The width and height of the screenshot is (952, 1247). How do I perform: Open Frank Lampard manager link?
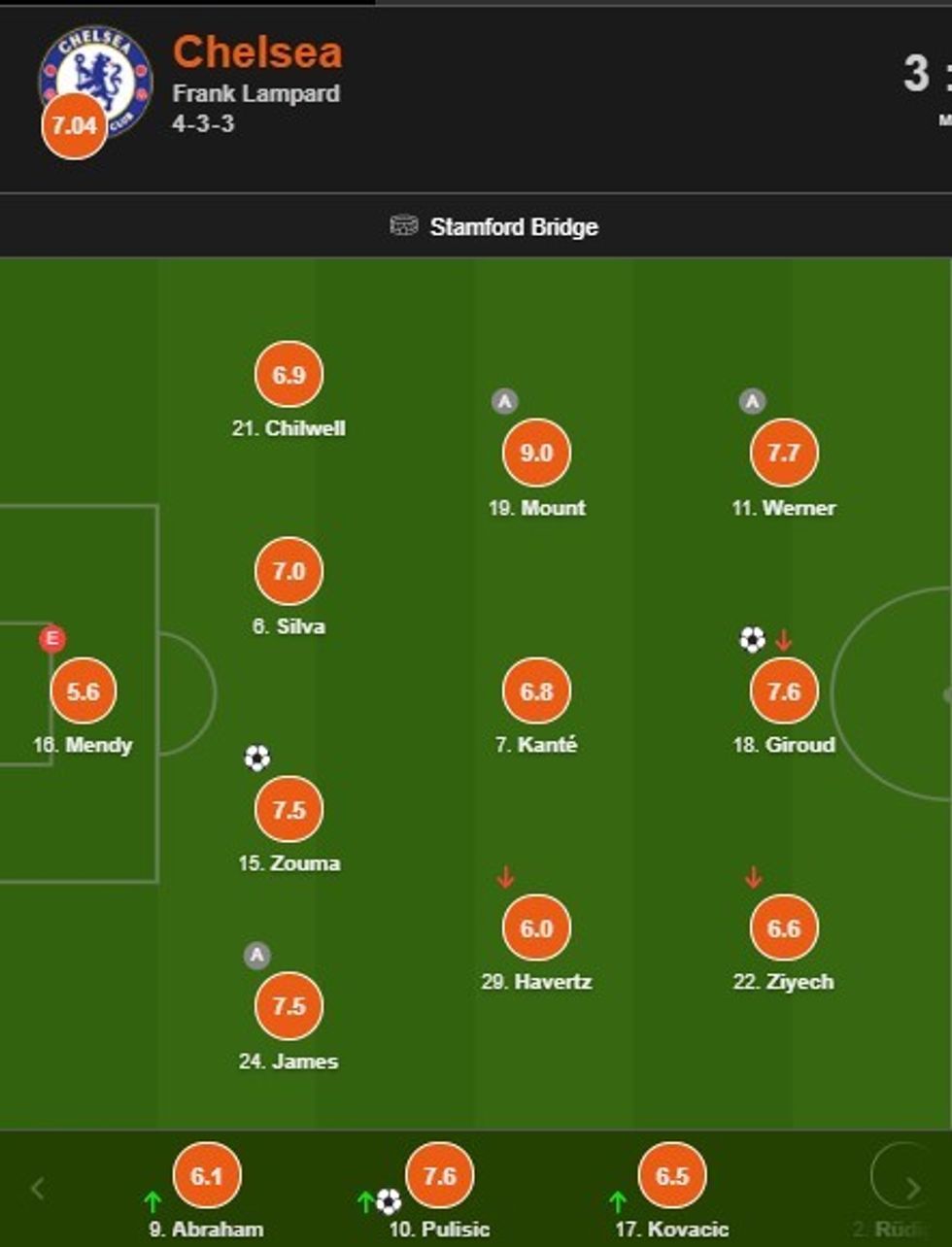point(256,94)
